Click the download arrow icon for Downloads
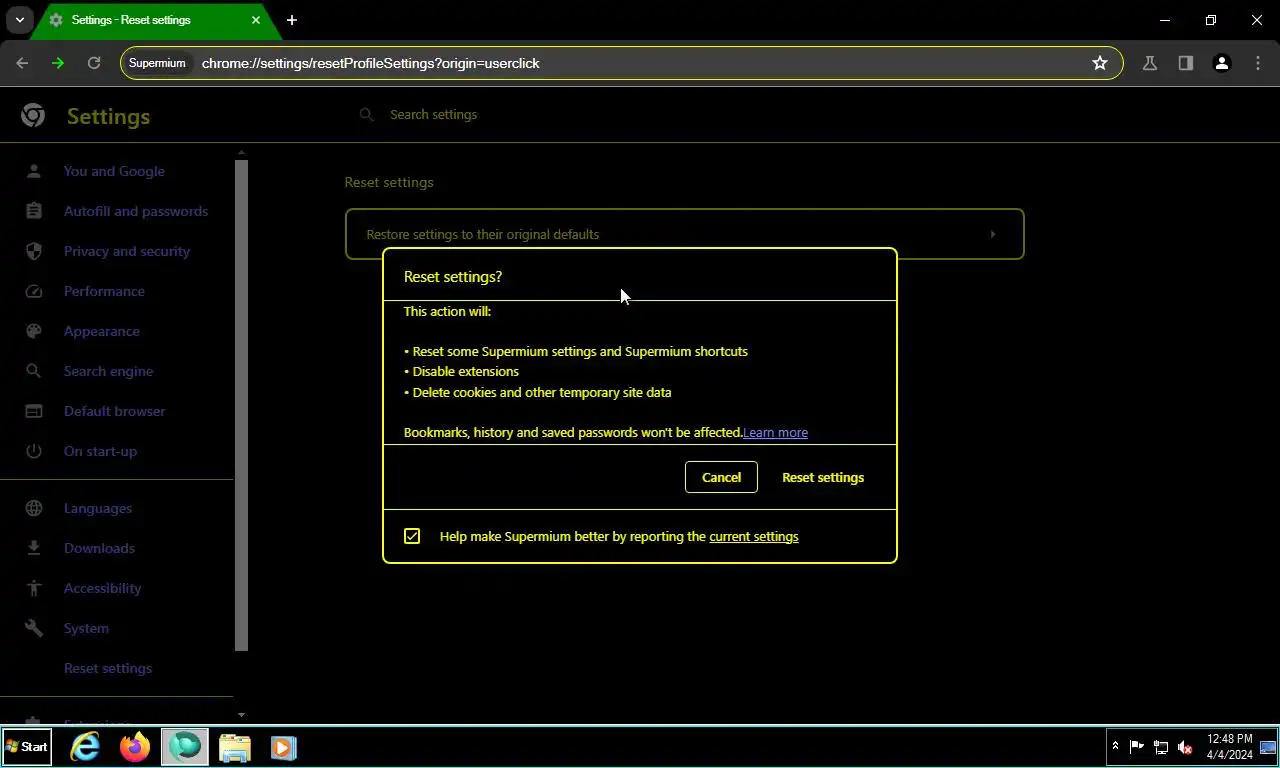The height and width of the screenshot is (768, 1280). [x=34, y=548]
